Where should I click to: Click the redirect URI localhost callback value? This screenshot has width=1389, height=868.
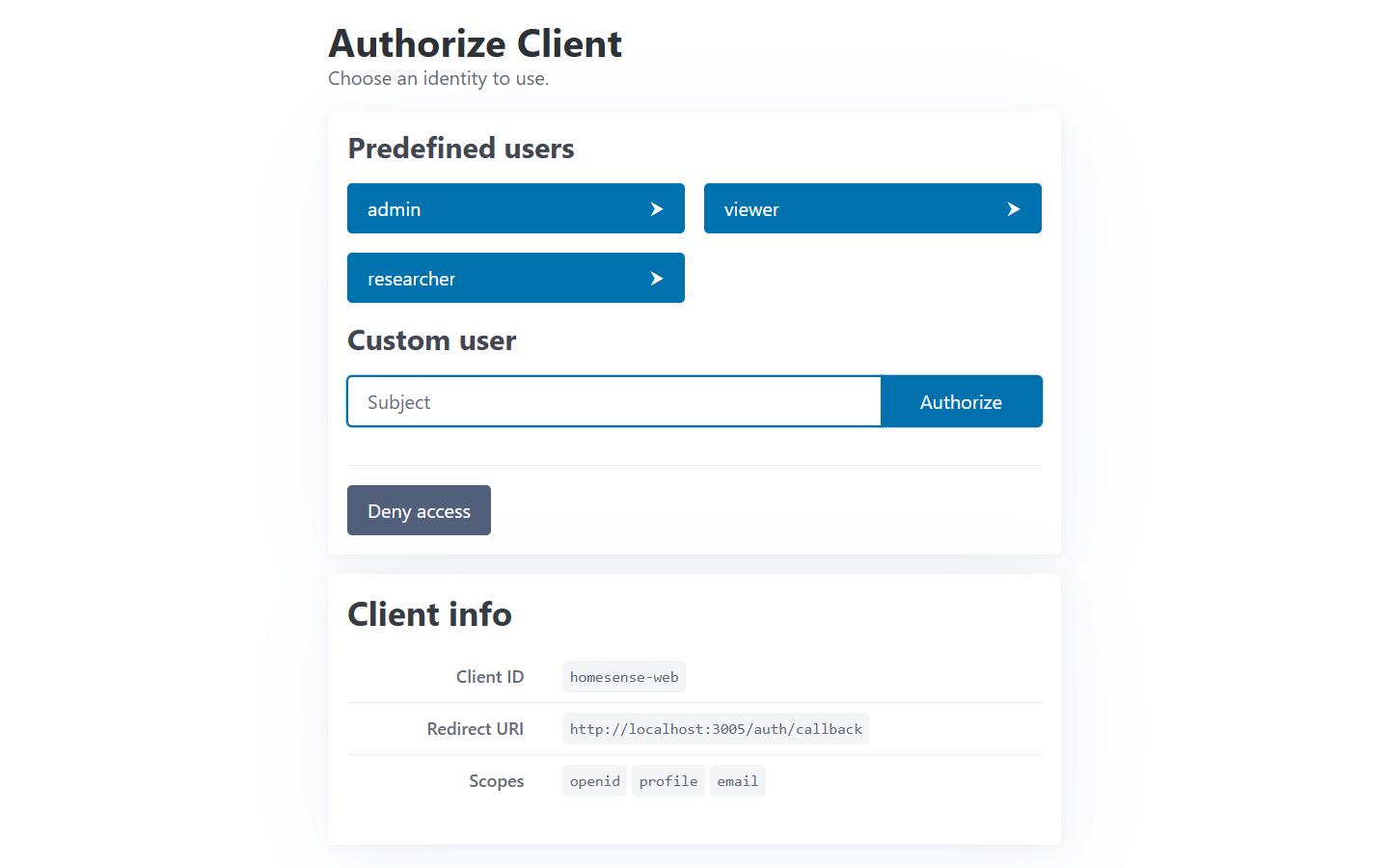(716, 729)
